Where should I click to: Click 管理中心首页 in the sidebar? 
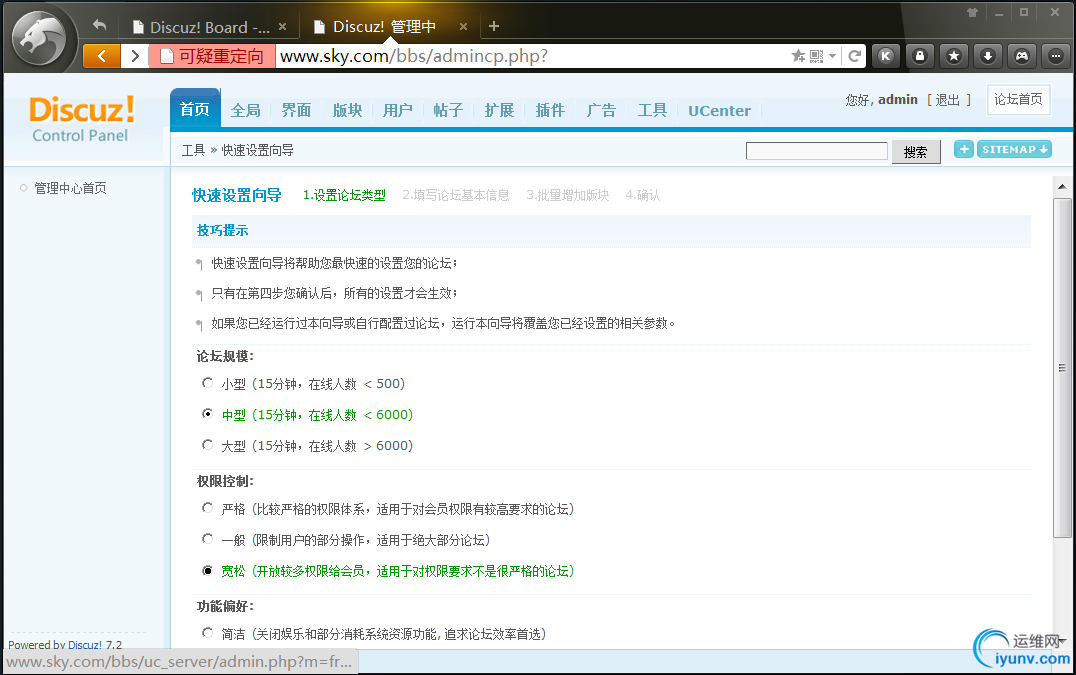(x=71, y=188)
